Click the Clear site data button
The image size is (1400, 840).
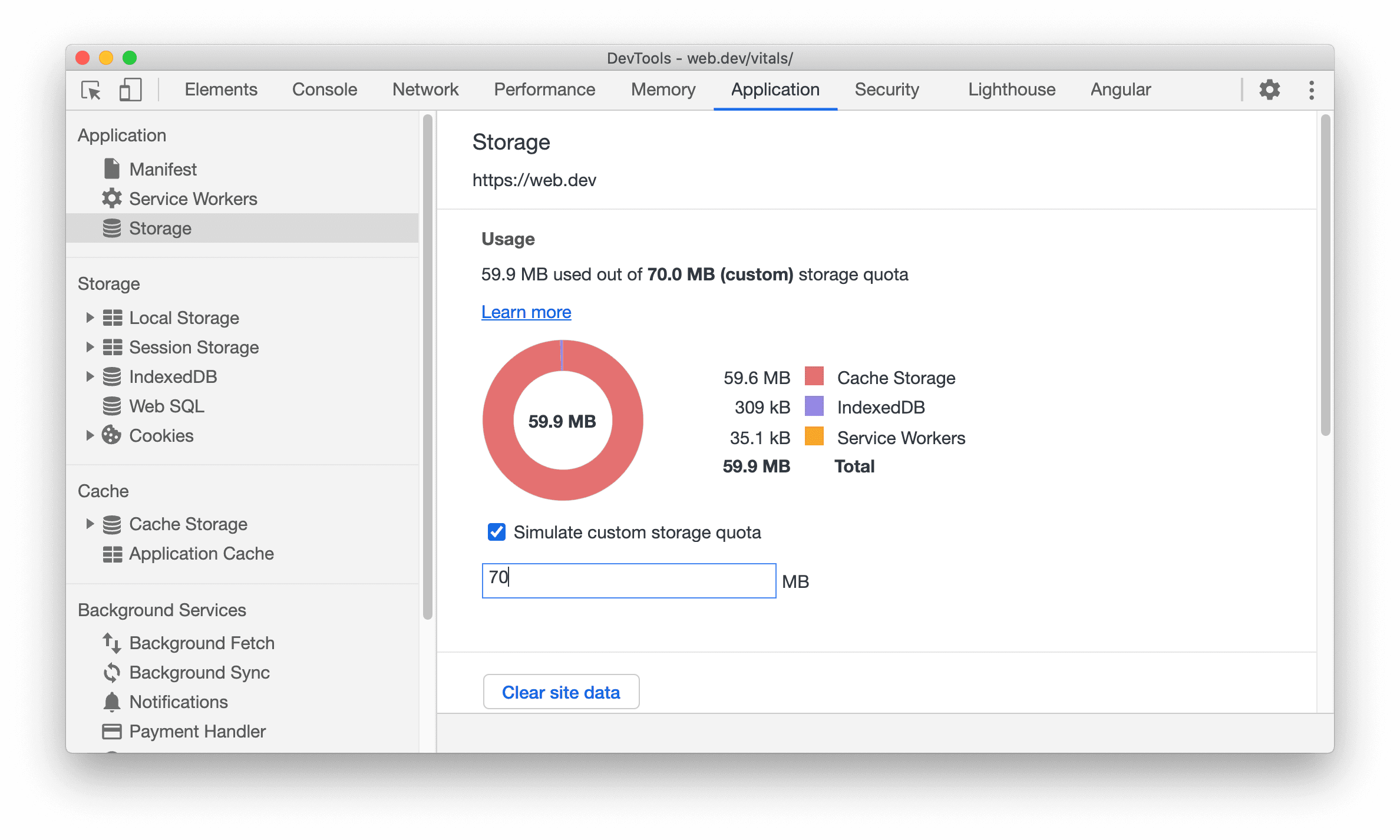[x=561, y=691]
